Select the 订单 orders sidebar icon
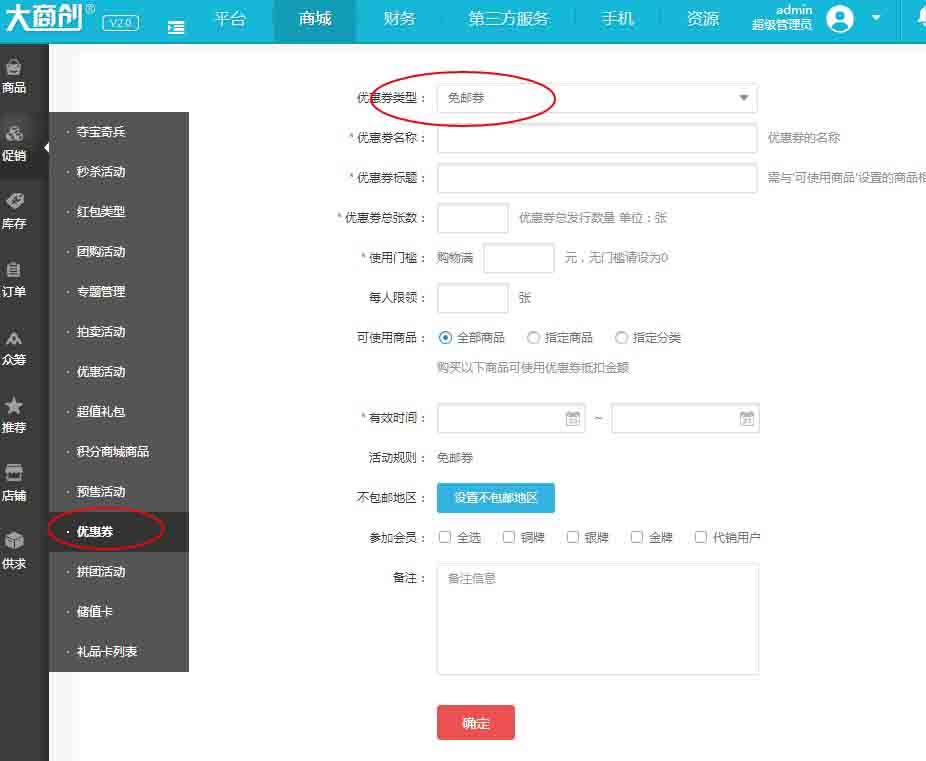This screenshot has width=926, height=761. tap(14, 271)
